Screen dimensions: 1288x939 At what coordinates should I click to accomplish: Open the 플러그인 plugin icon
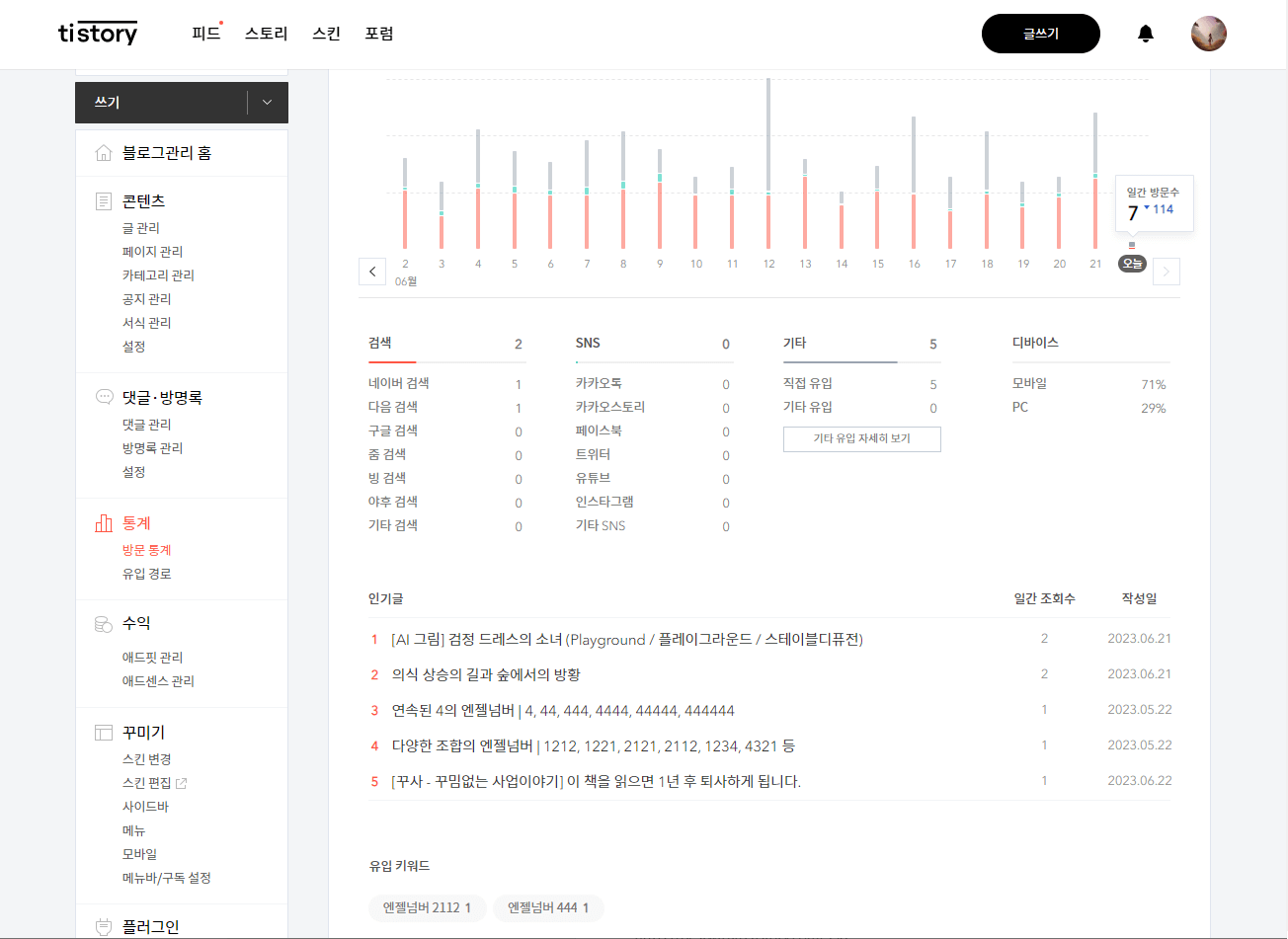pyautogui.click(x=103, y=925)
